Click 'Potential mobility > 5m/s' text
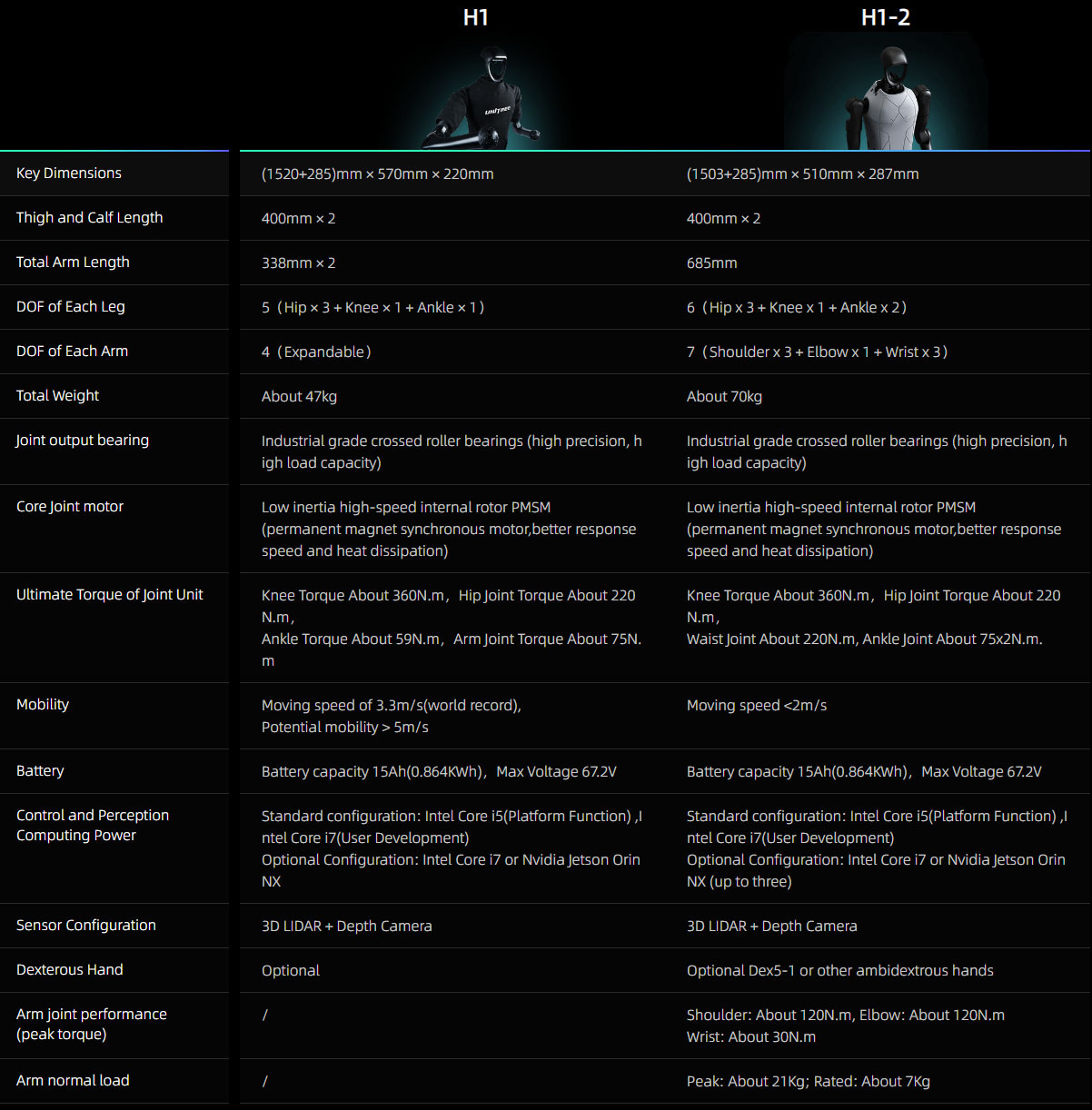 coord(345,727)
